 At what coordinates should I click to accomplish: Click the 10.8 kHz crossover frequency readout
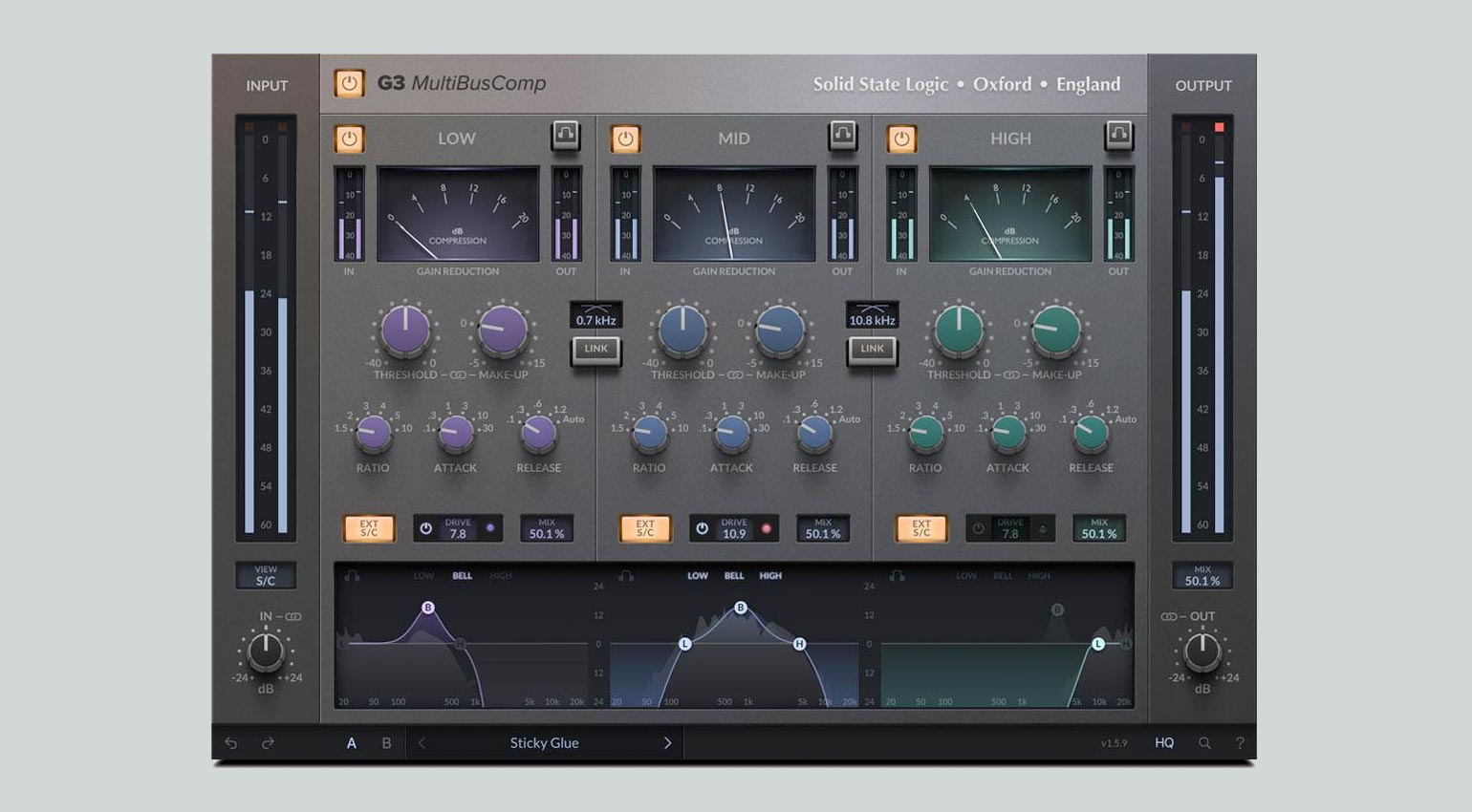coord(873,316)
